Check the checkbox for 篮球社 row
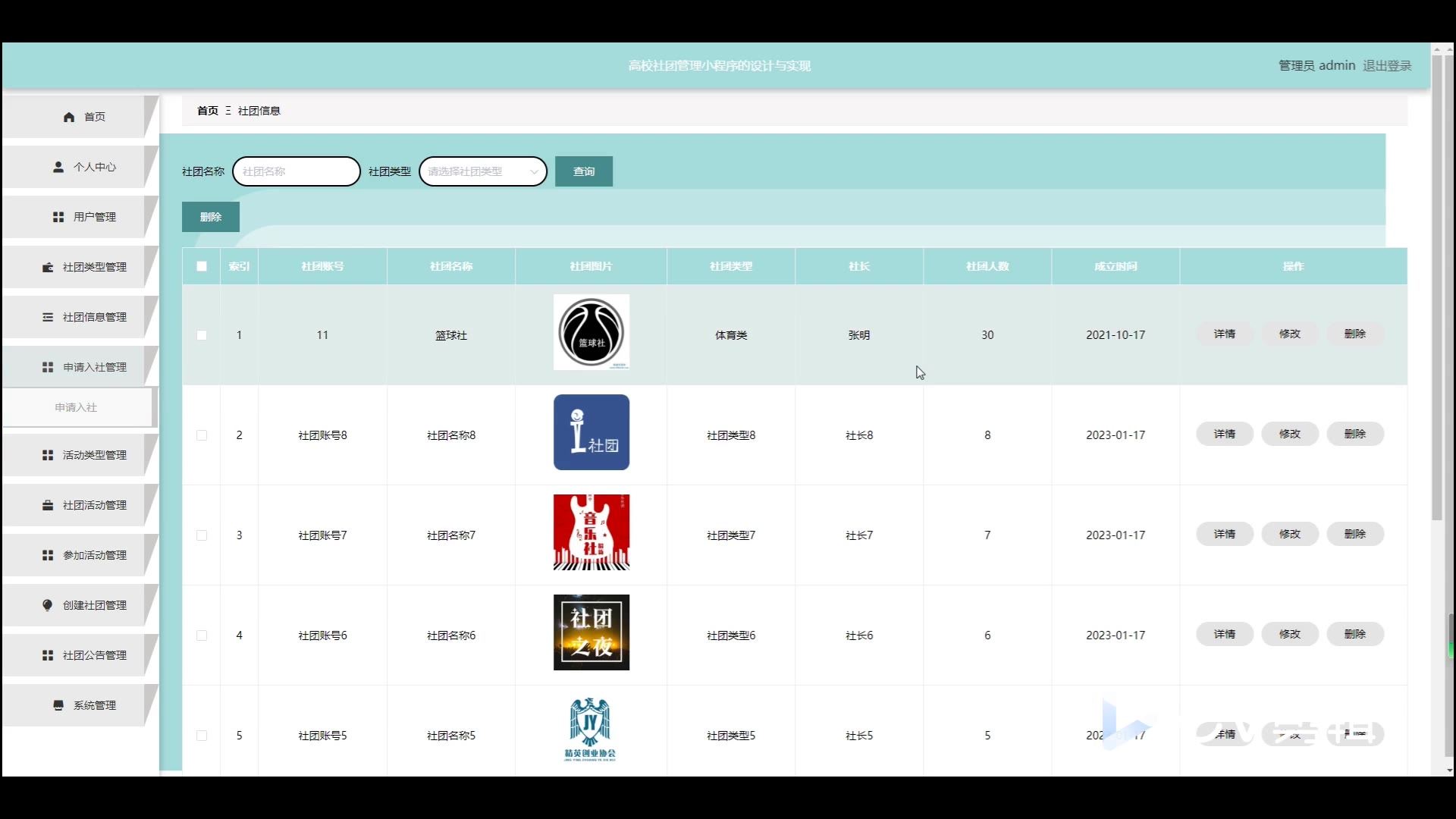Viewport: 1456px width, 819px height. pos(202,335)
